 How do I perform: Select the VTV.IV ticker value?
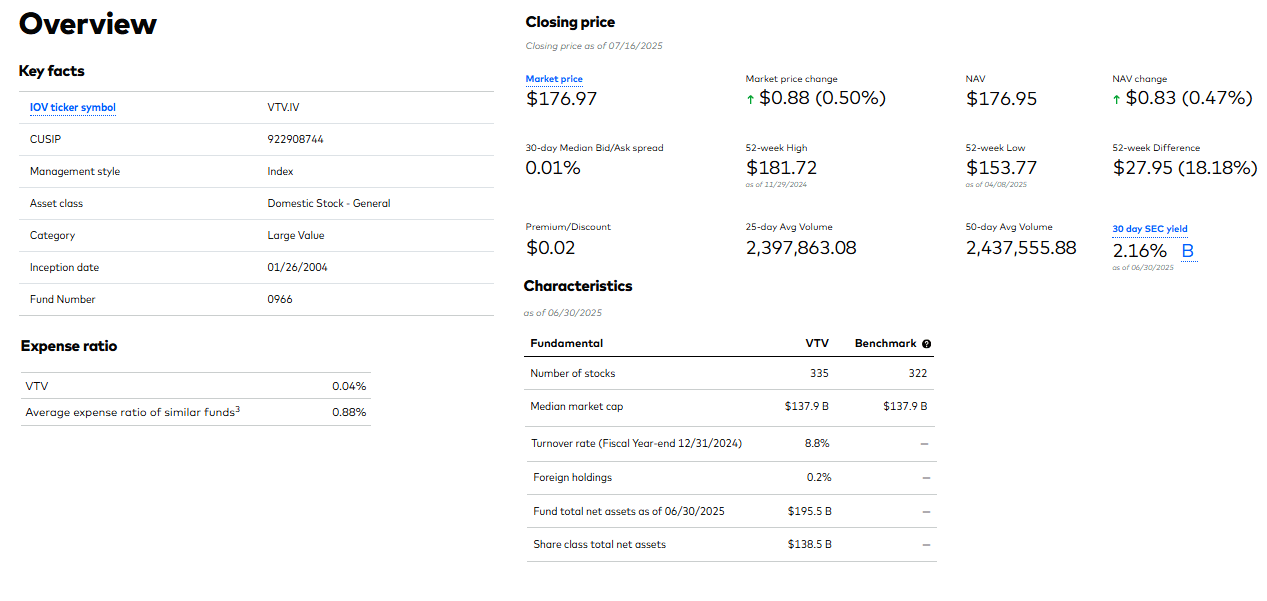[x=283, y=108]
